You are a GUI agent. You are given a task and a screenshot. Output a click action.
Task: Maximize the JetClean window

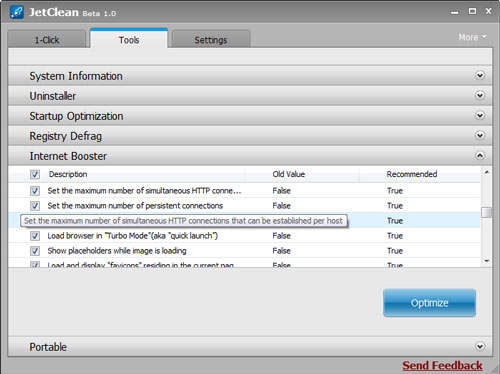point(472,11)
